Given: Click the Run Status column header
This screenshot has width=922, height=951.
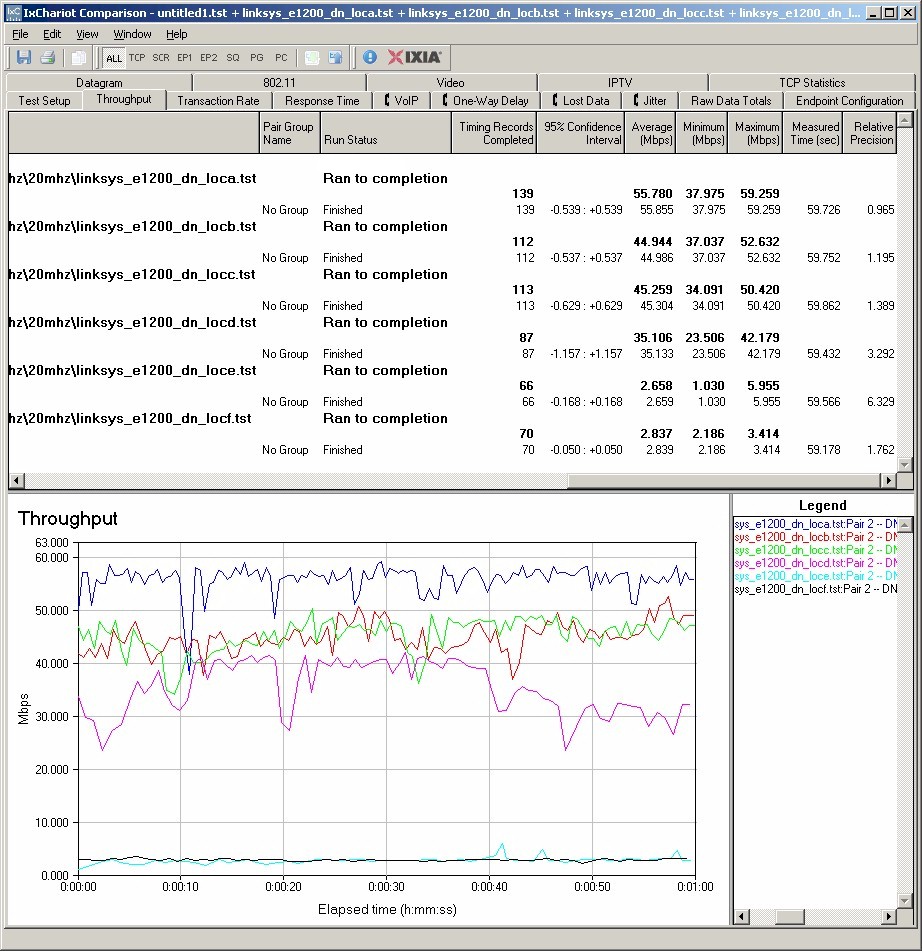Looking at the screenshot, I should [x=386, y=133].
